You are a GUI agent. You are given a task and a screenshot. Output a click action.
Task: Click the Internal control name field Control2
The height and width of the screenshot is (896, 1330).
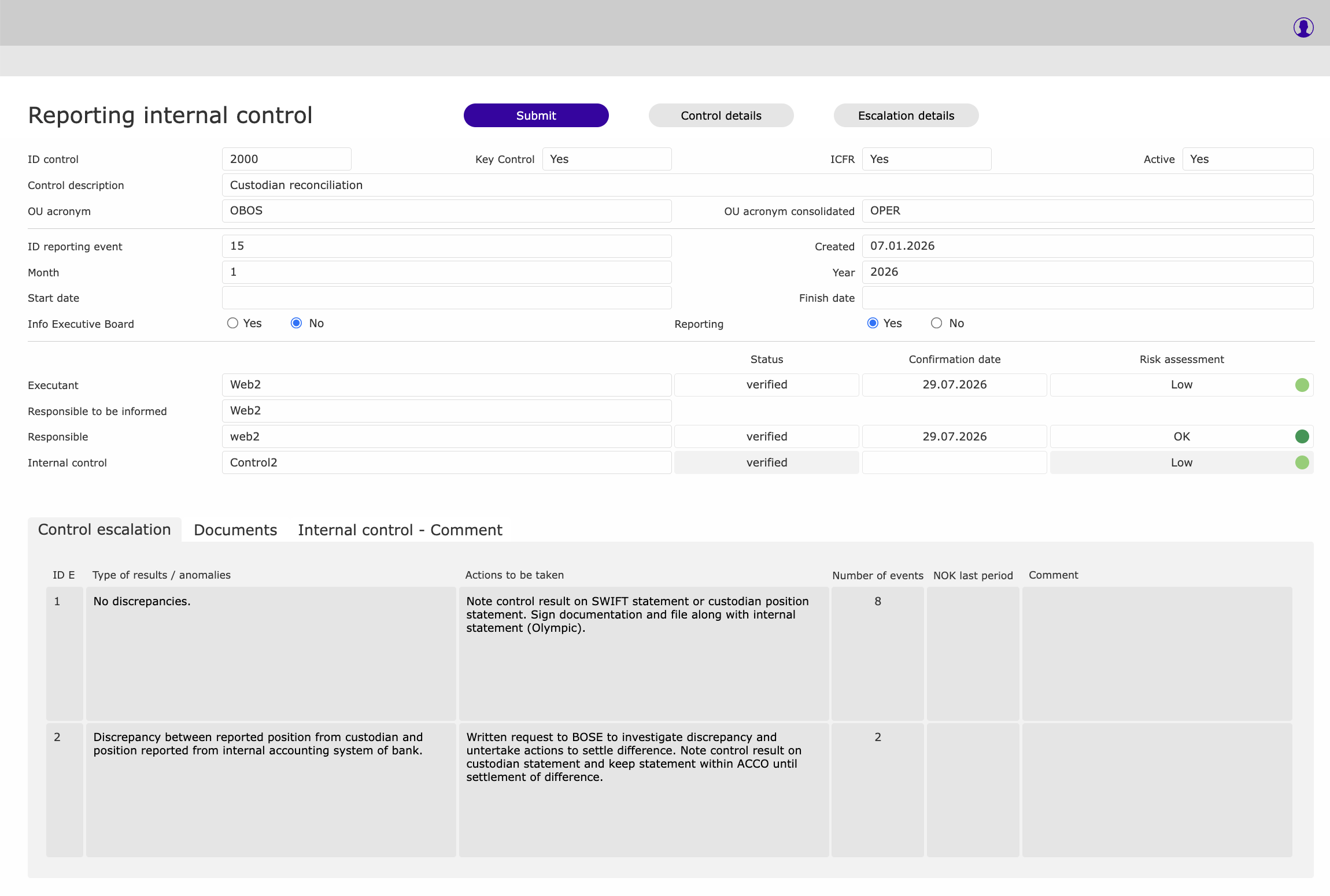447,462
